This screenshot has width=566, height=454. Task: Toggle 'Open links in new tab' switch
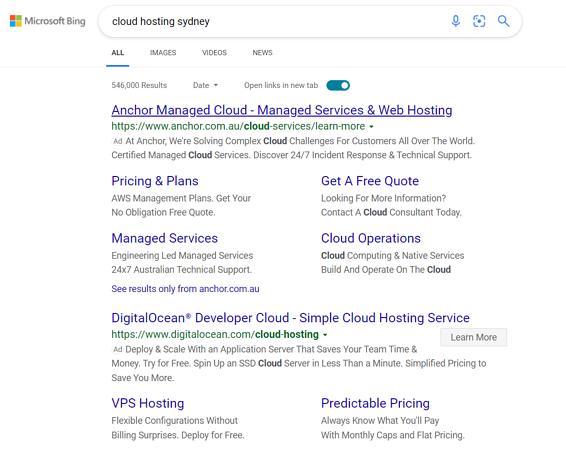[338, 85]
